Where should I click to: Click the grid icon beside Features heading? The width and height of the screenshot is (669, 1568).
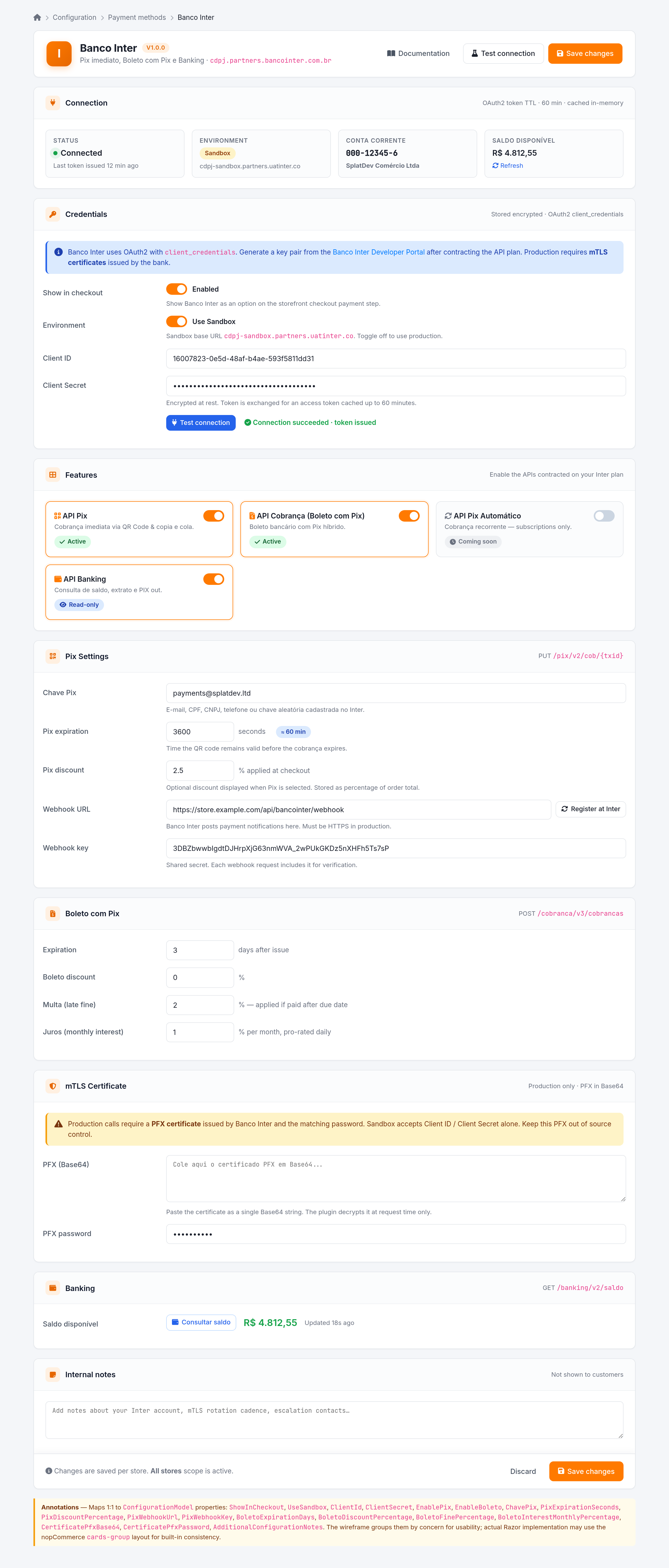point(53,475)
